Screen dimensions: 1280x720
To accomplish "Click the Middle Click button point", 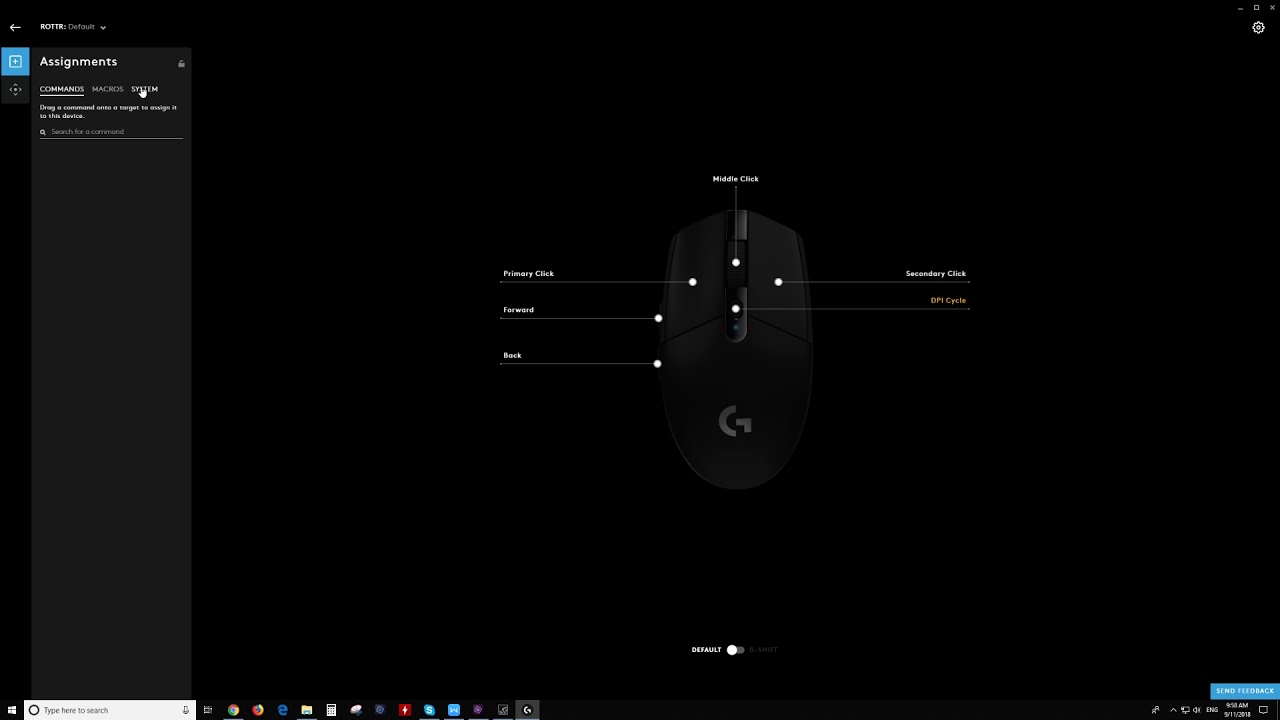I will coord(736,263).
